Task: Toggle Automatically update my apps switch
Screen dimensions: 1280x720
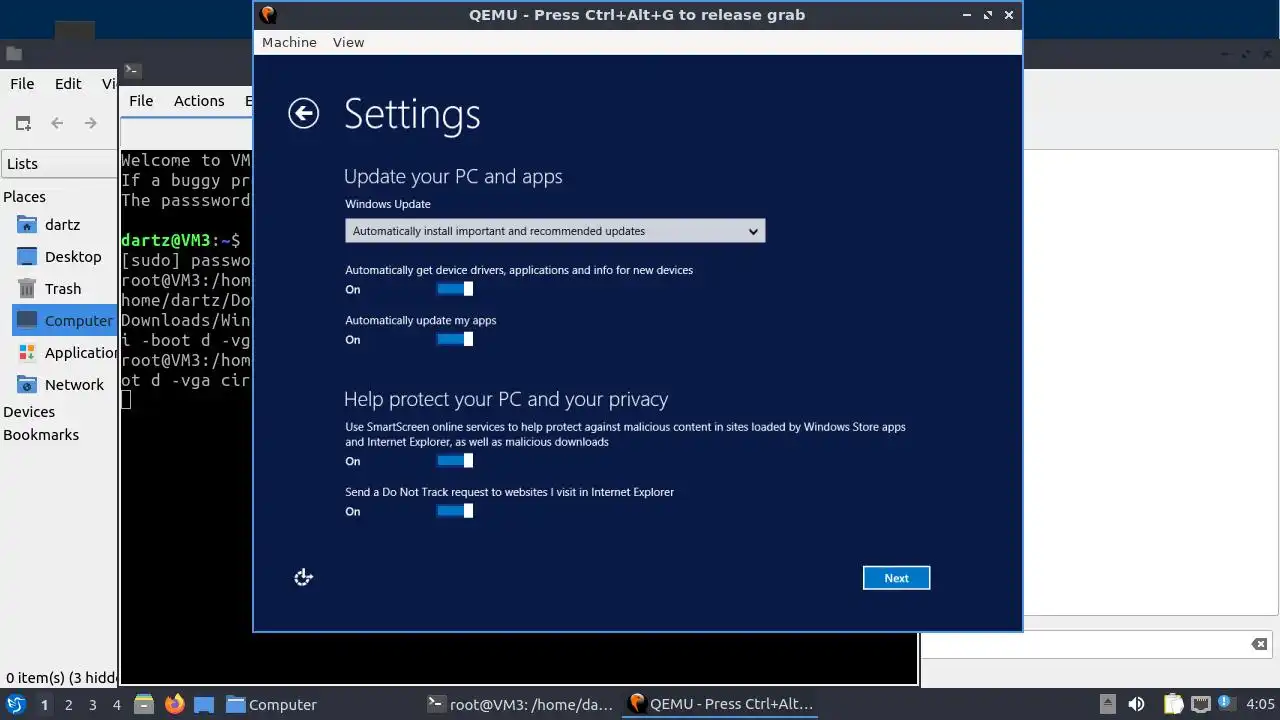Action: click(x=455, y=339)
